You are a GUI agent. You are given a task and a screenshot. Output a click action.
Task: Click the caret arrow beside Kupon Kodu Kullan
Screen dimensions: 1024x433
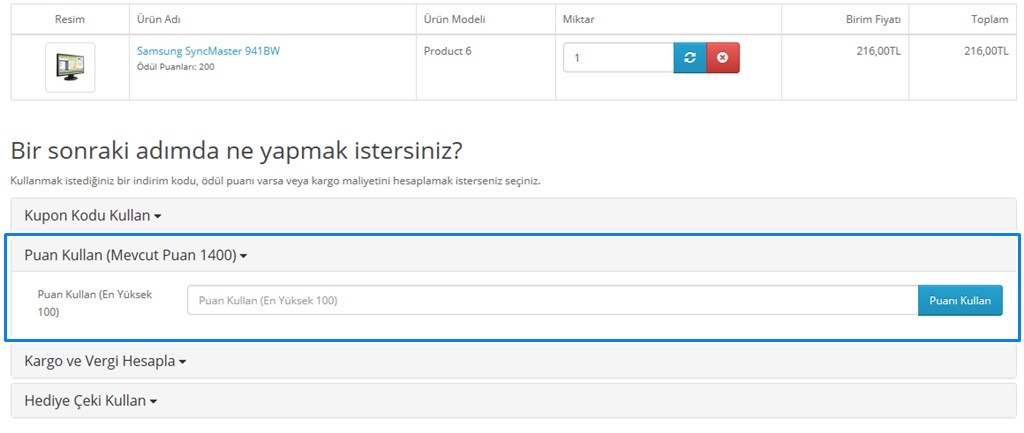pyautogui.click(x=158, y=216)
